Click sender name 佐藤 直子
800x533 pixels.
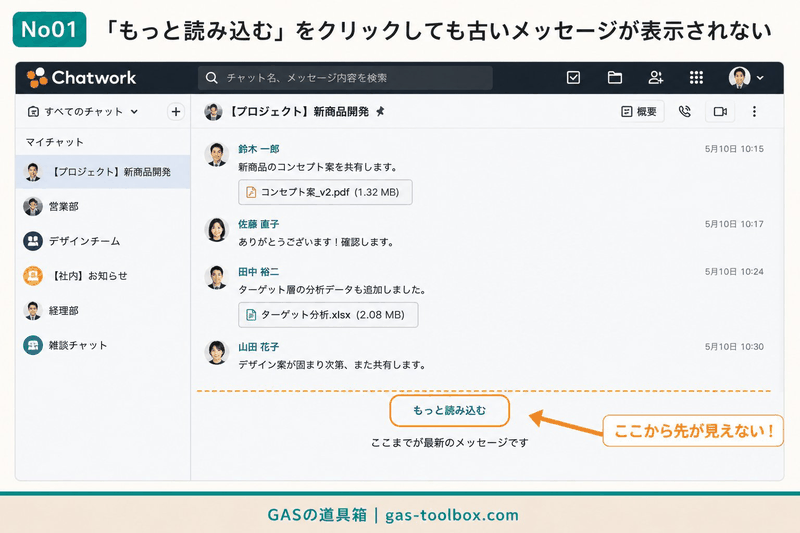pyautogui.click(x=259, y=224)
